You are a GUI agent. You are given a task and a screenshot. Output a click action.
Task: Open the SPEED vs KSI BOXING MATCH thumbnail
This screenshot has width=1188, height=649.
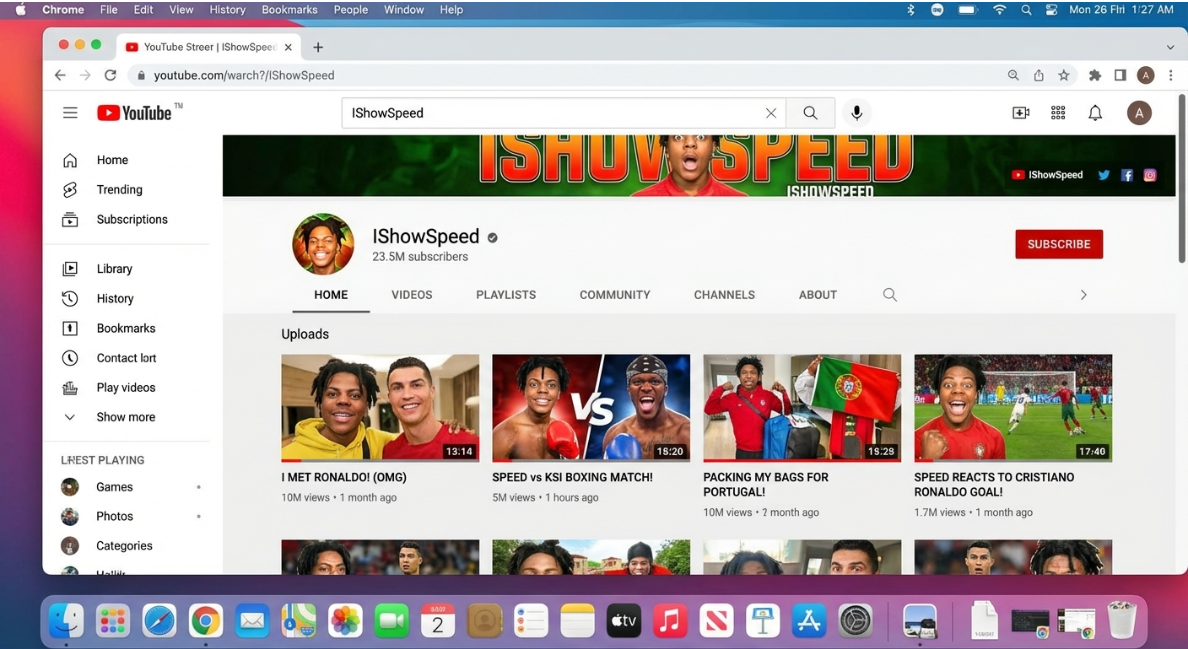[591, 407]
